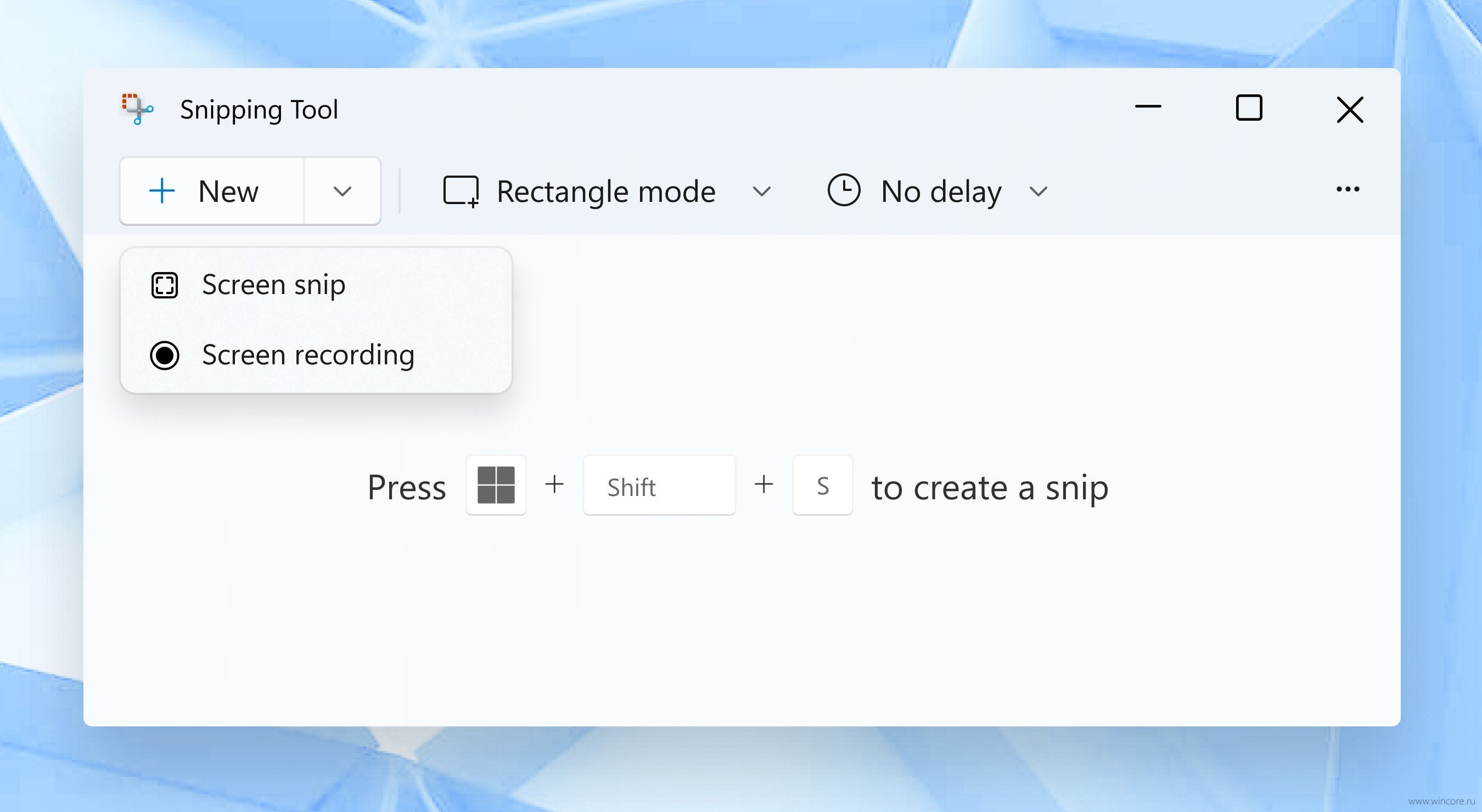Image resolution: width=1482 pixels, height=812 pixels.
Task: Click the Screen snip icon
Action: tap(165, 285)
